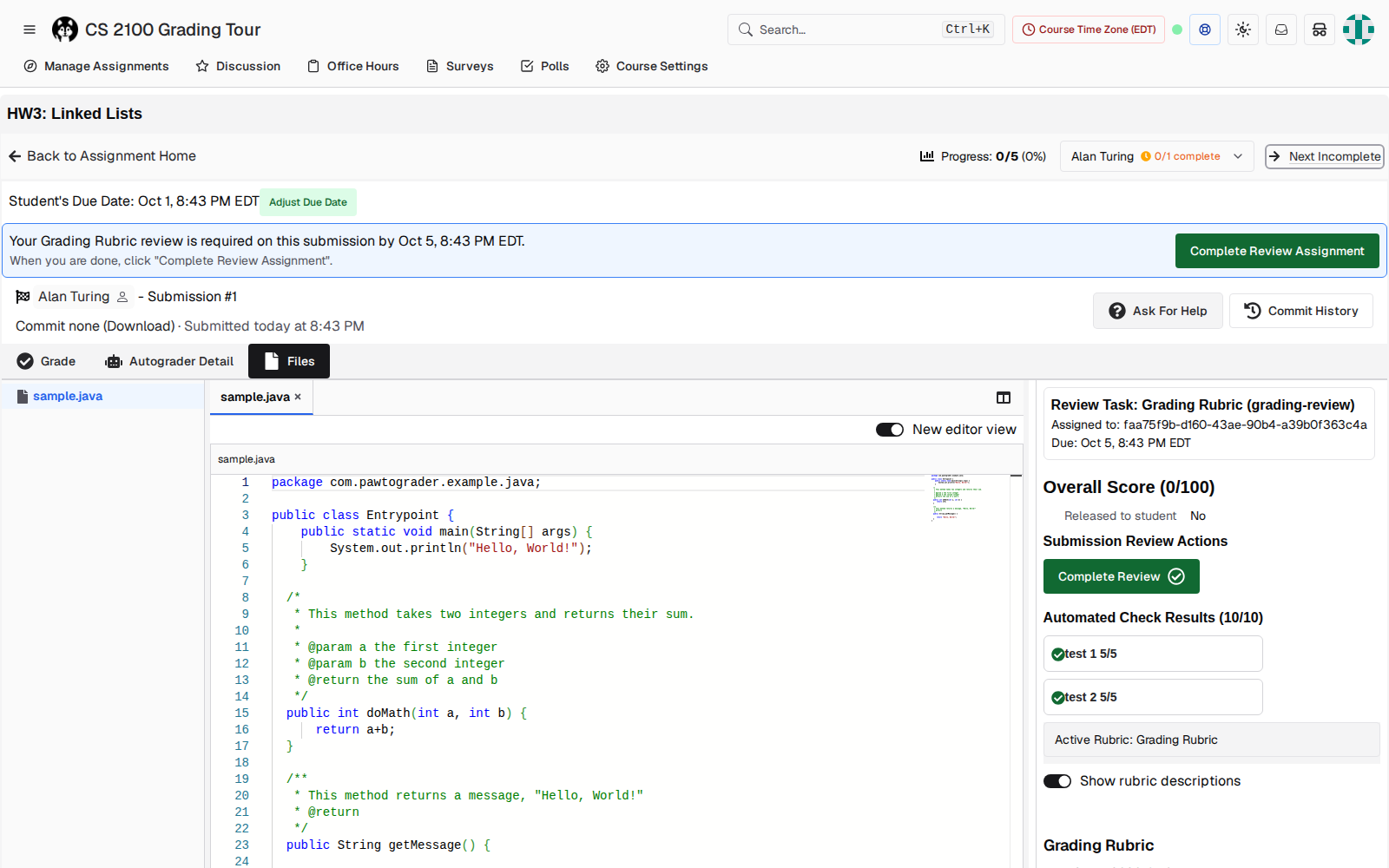Click the progress bar chart icon
Image resolution: width=1389 pixels, height=868 pixels.
click(927, 156)
